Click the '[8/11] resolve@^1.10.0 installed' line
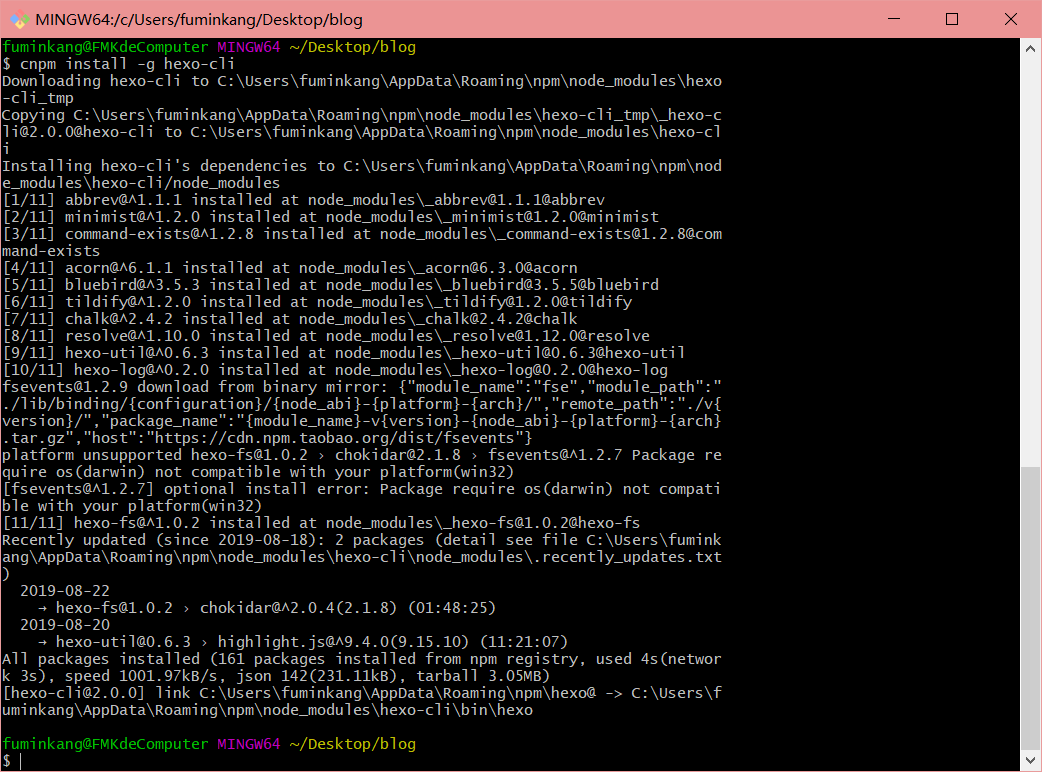1042x772 pixels. (x=326, y=336)
